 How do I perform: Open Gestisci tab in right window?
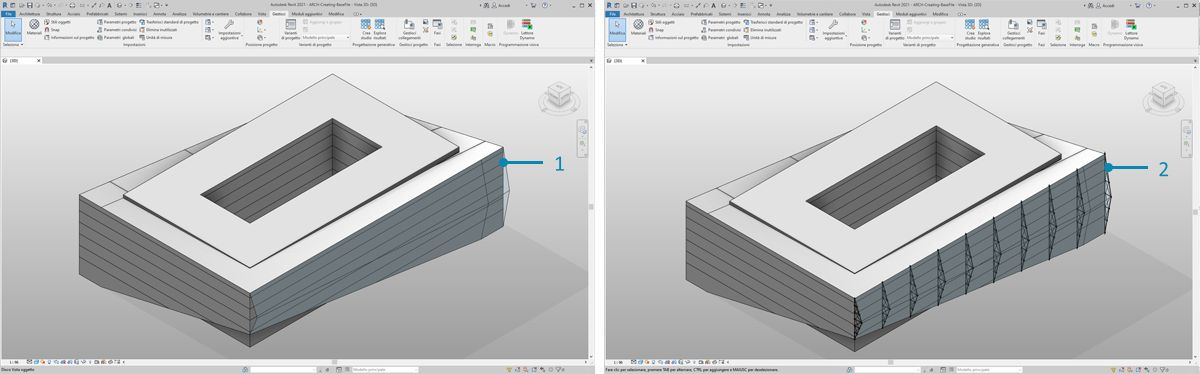pyautogui.click(x=884, y=14)
